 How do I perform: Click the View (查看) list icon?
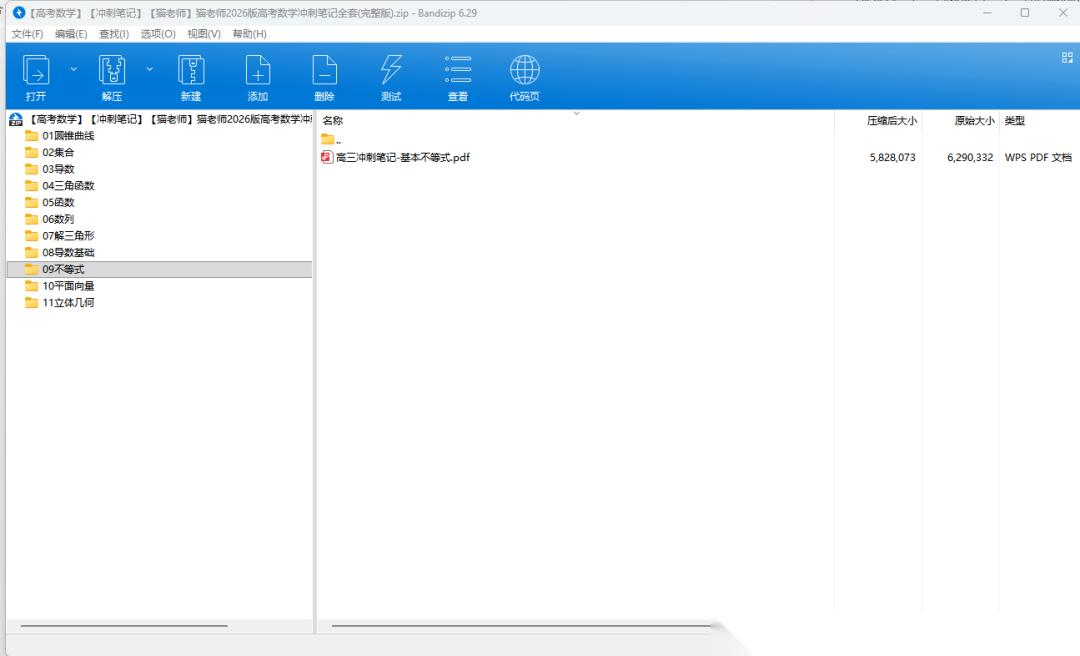[458, 71]
